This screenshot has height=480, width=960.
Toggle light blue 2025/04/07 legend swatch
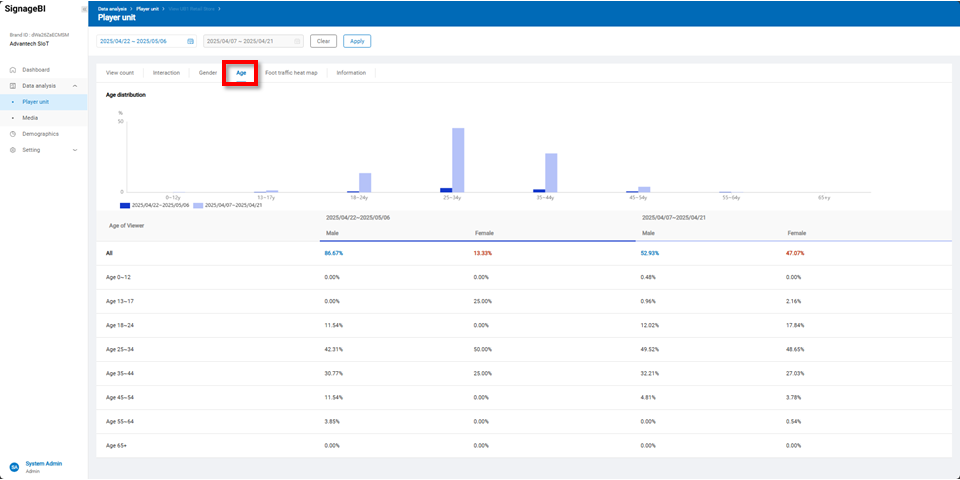(x=198, y=205)
